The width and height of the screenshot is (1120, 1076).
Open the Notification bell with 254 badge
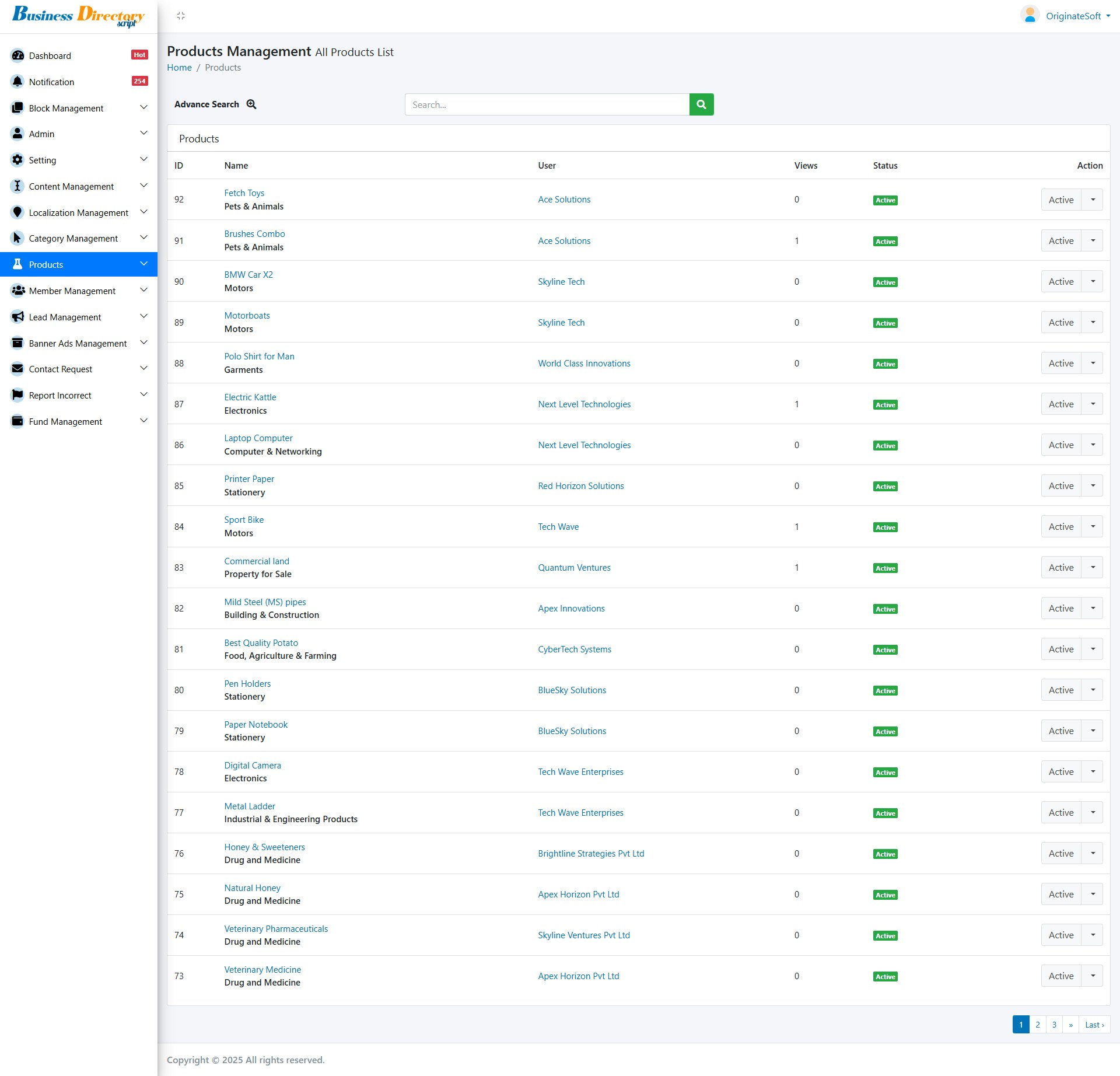pyautogui.click(x=17, y=82)
